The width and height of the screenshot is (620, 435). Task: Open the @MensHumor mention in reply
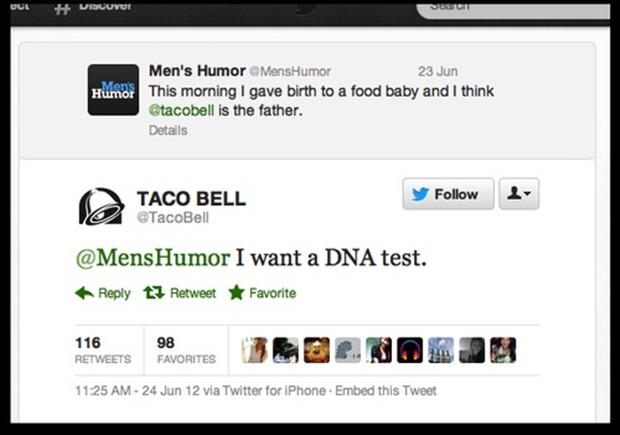[153, 258]
